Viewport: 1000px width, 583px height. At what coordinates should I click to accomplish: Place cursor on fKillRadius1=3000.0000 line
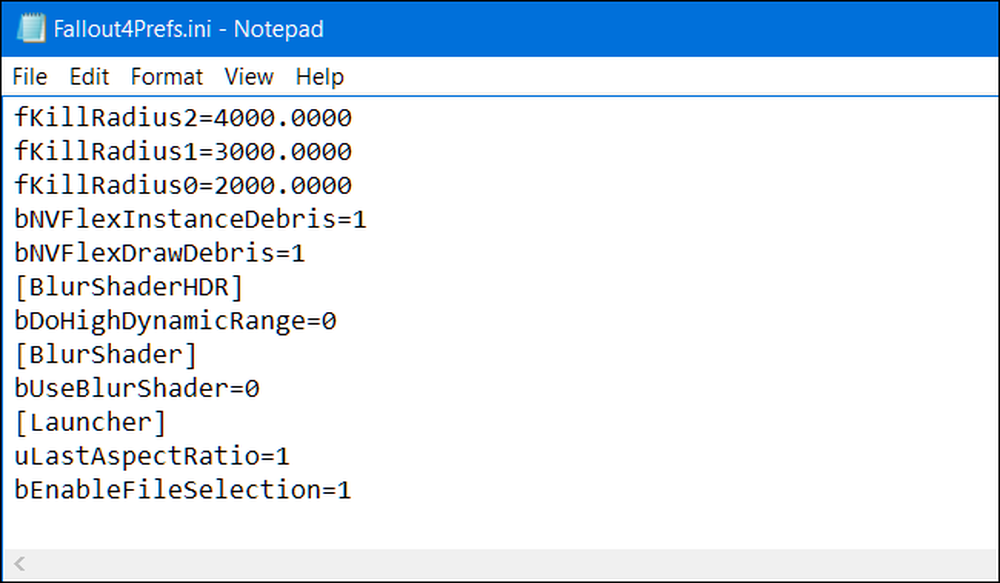[x=183, y=151]
